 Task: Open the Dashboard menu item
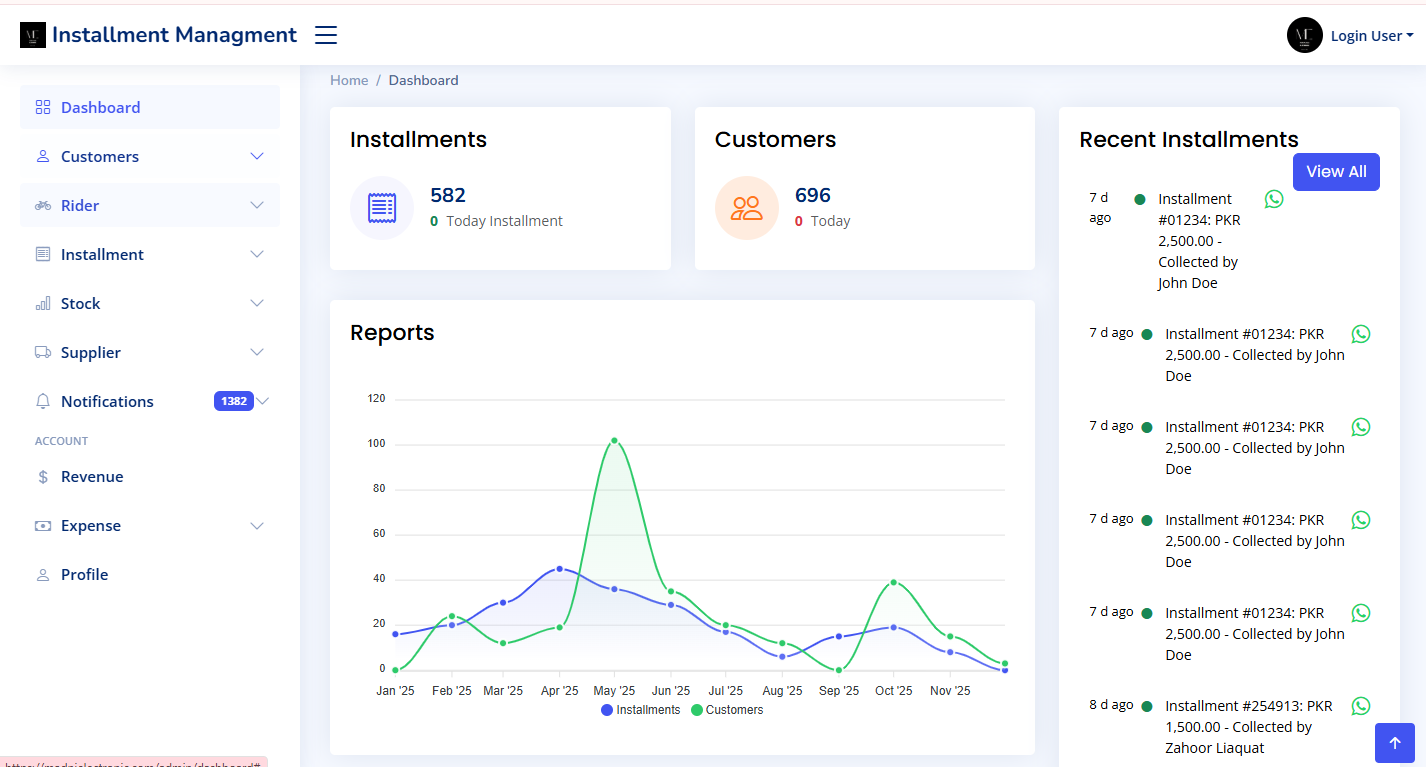coord(100,107)
